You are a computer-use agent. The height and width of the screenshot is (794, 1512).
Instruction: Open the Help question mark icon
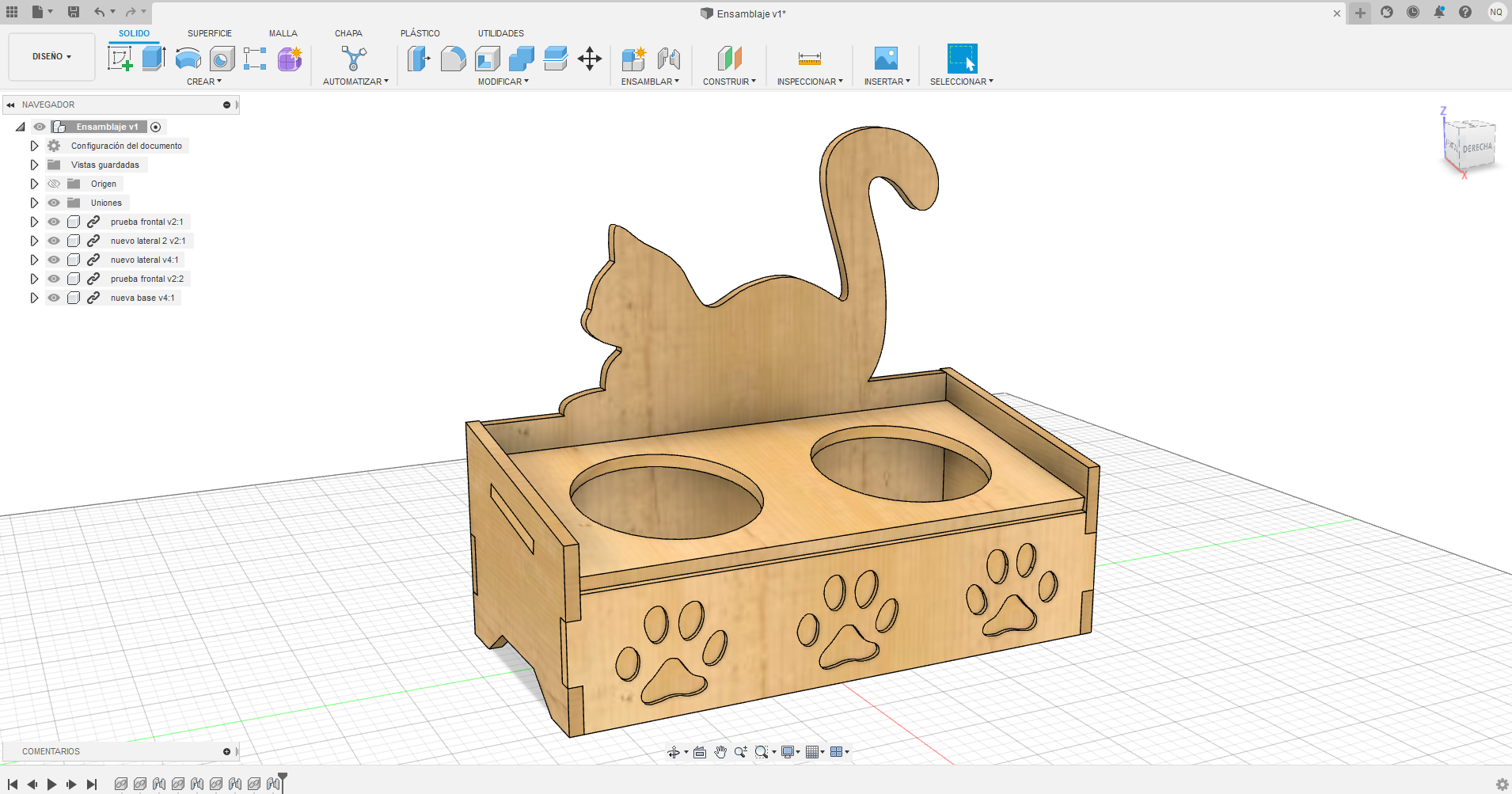coord(1465,12)
